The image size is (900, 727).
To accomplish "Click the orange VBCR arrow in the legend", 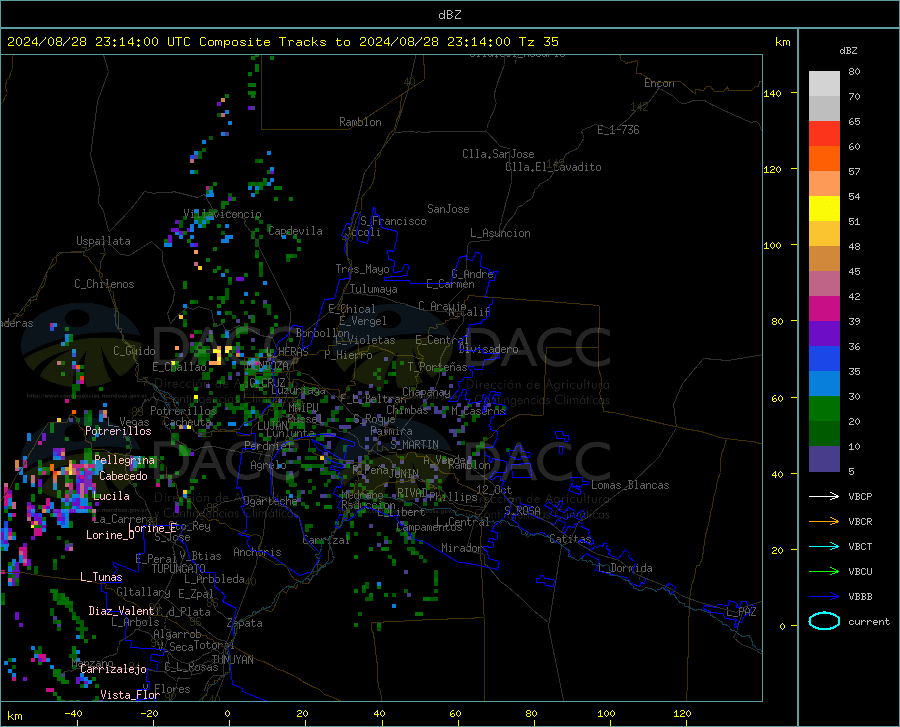I will pos(824,522).
